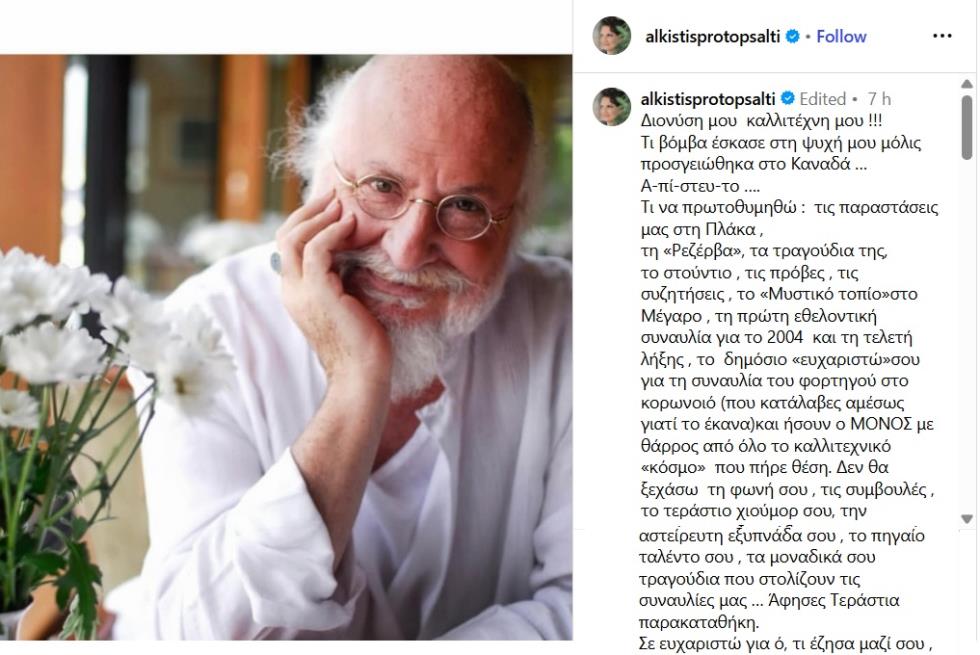
Task: Click the caption scrollbar thumb
Action: (967, 127)
